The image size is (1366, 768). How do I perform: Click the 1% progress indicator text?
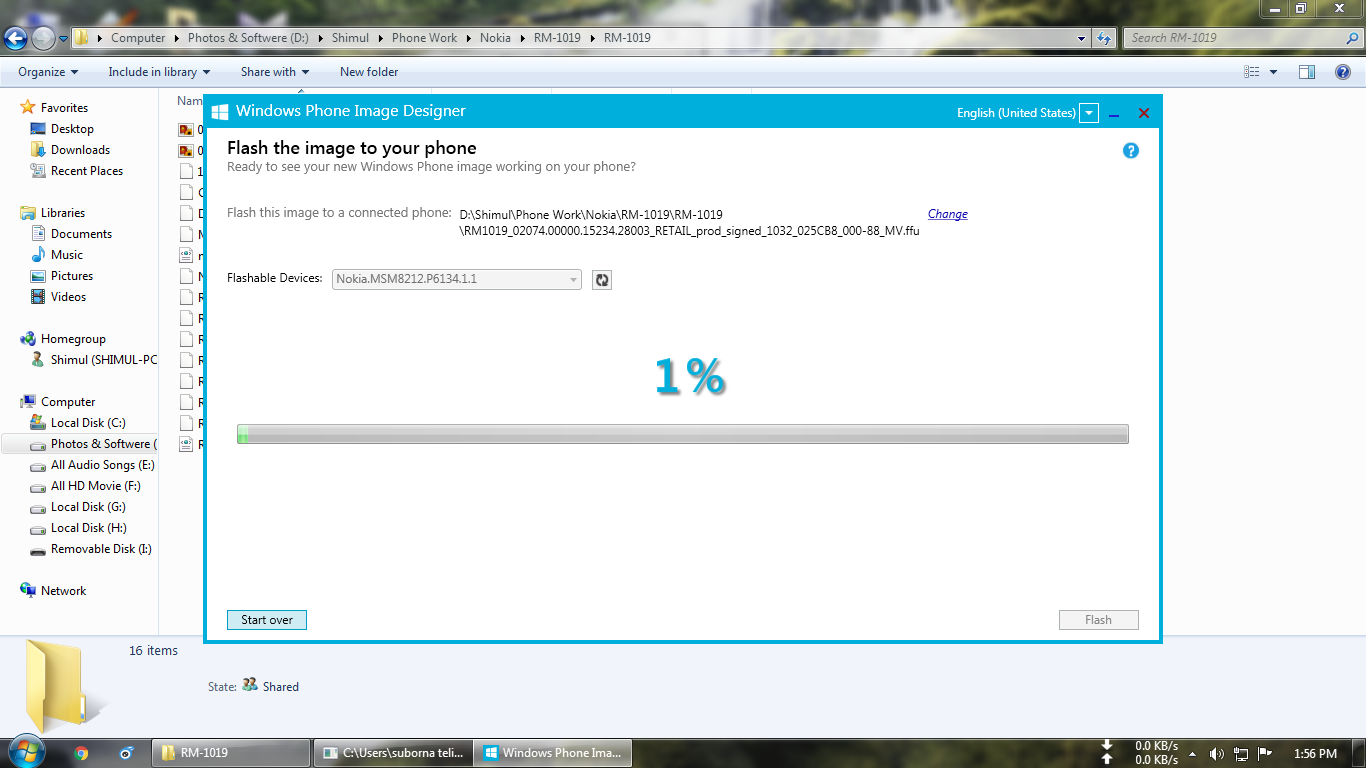click(690, 376)
